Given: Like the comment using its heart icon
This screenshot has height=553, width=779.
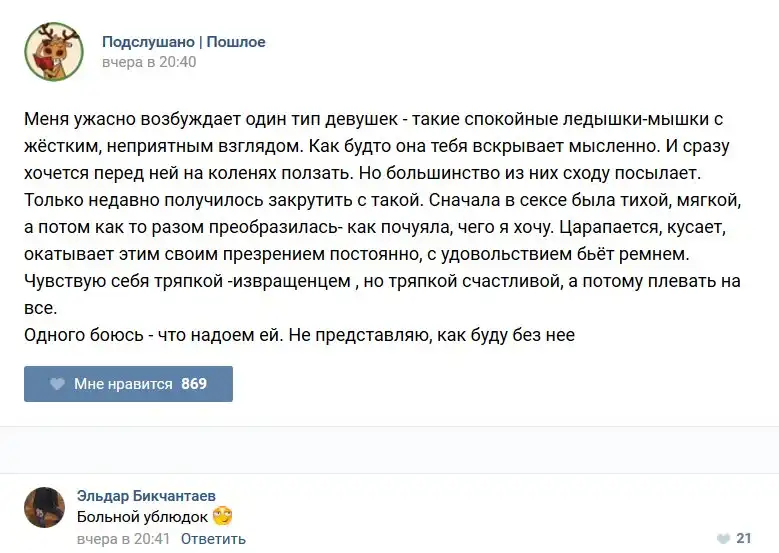Looking at the screenshot, I should tap(723, 538).
